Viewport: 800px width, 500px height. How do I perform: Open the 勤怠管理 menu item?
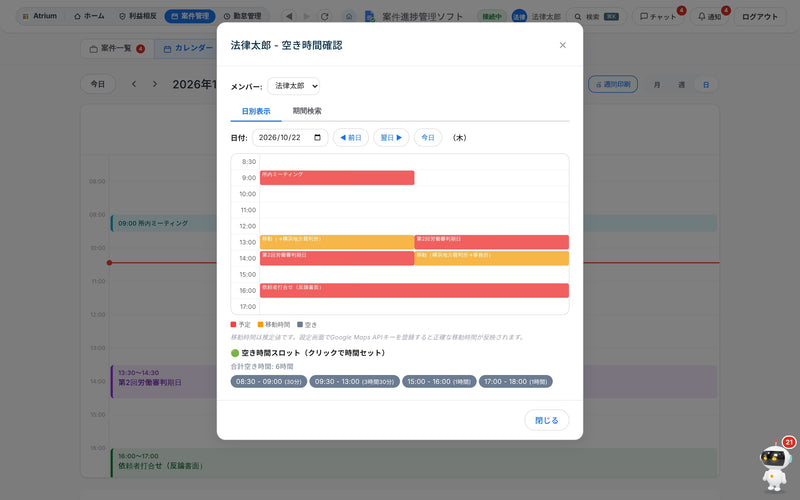coord(243,16)
